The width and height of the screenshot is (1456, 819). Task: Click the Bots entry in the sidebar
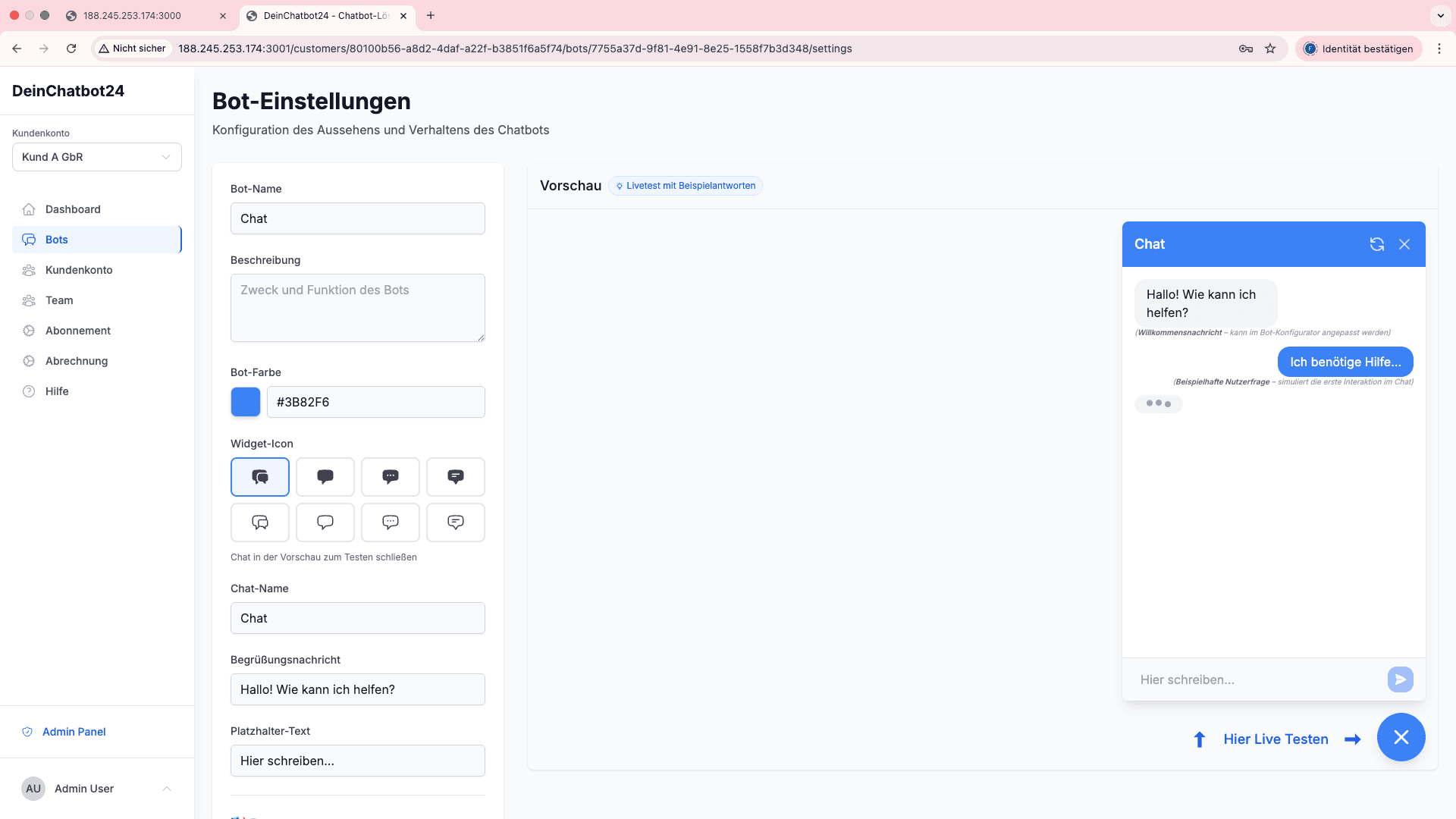[x=56, y=239]
